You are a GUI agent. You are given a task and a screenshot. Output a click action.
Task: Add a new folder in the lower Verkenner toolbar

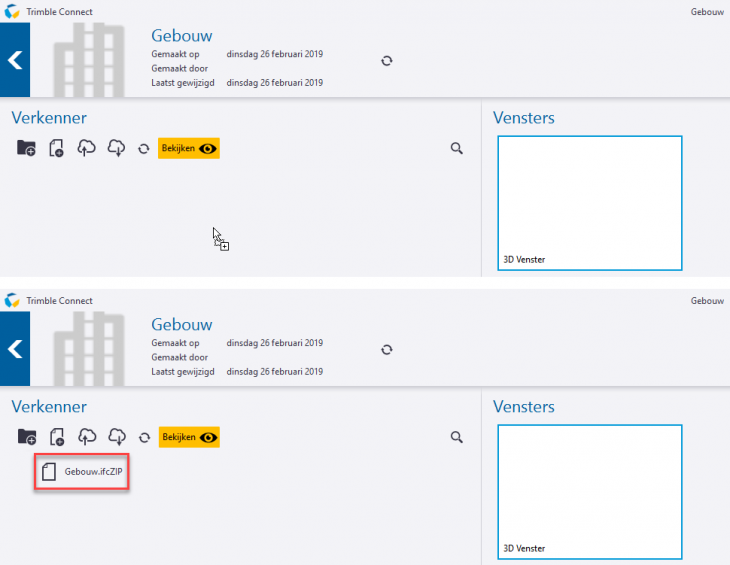(x=27, y=437)
